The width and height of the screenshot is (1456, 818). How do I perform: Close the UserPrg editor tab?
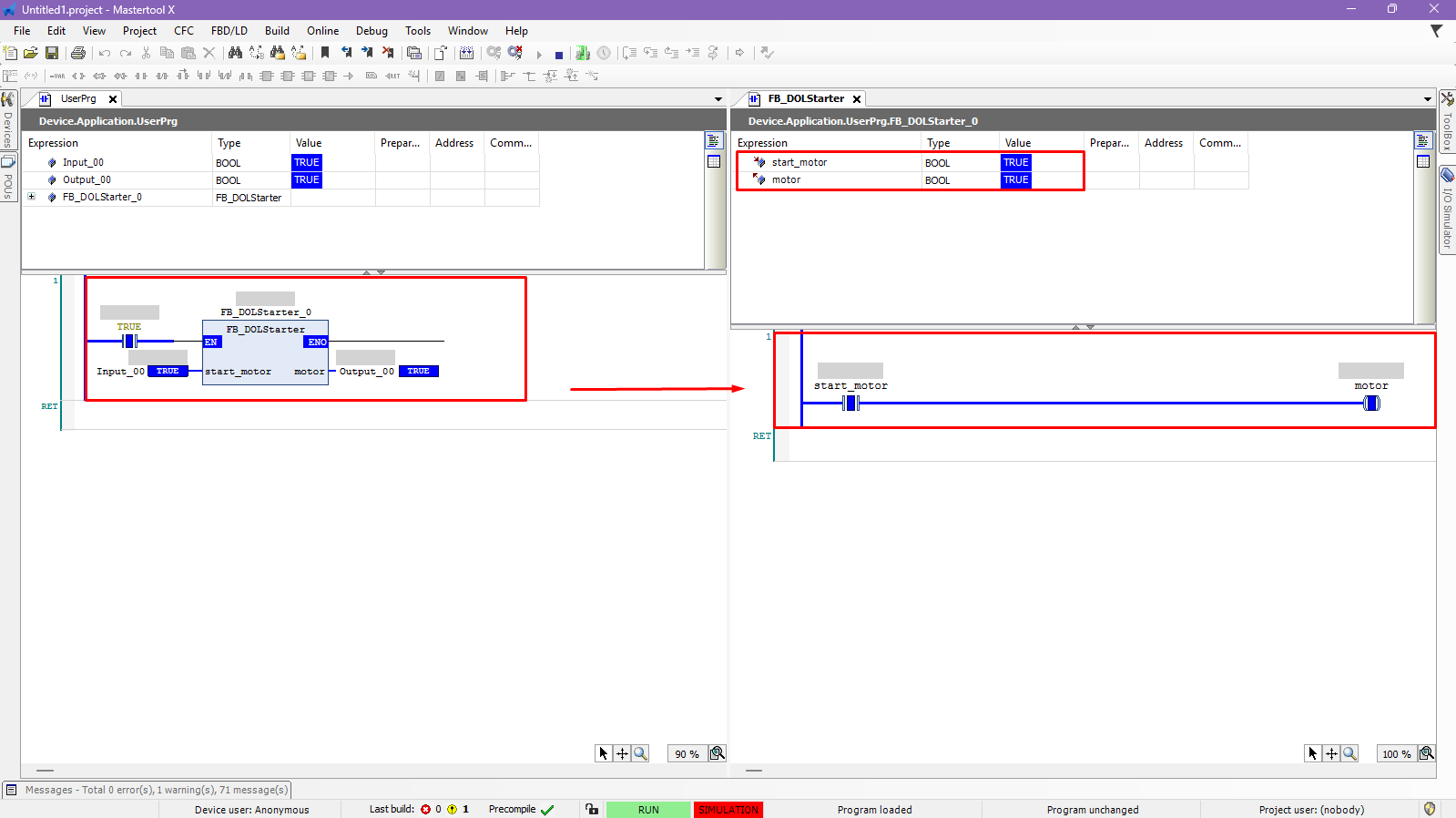pos(113,99)
